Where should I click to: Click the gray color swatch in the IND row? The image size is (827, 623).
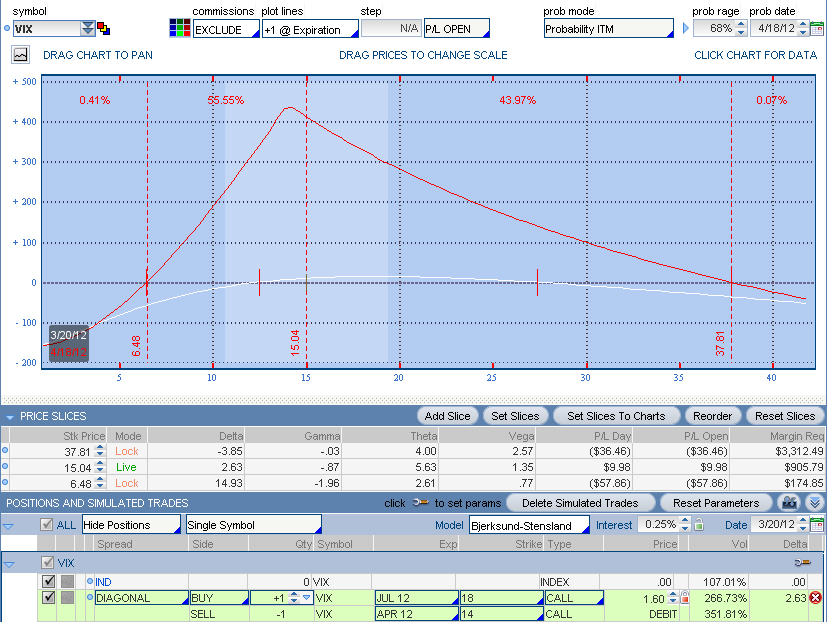pyautogui.click(x=67, y=581)
